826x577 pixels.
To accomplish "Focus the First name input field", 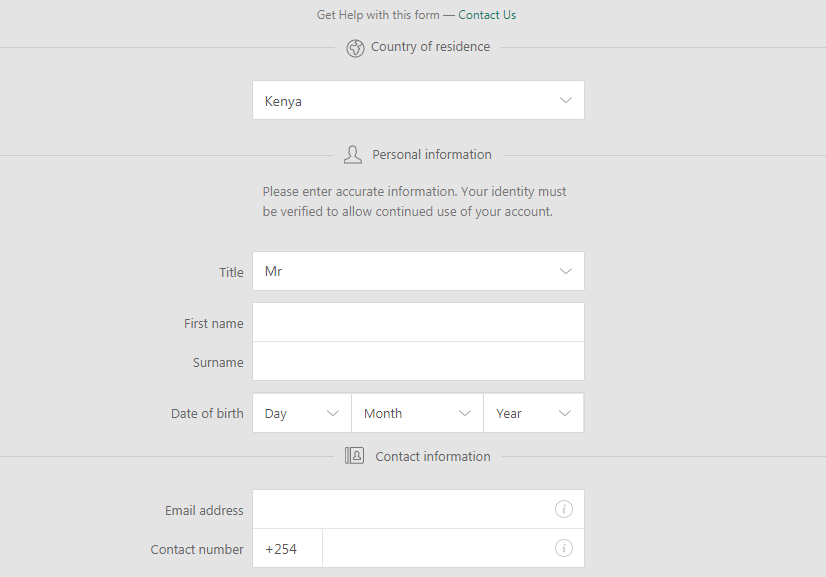I will click(x=418, y=322).
